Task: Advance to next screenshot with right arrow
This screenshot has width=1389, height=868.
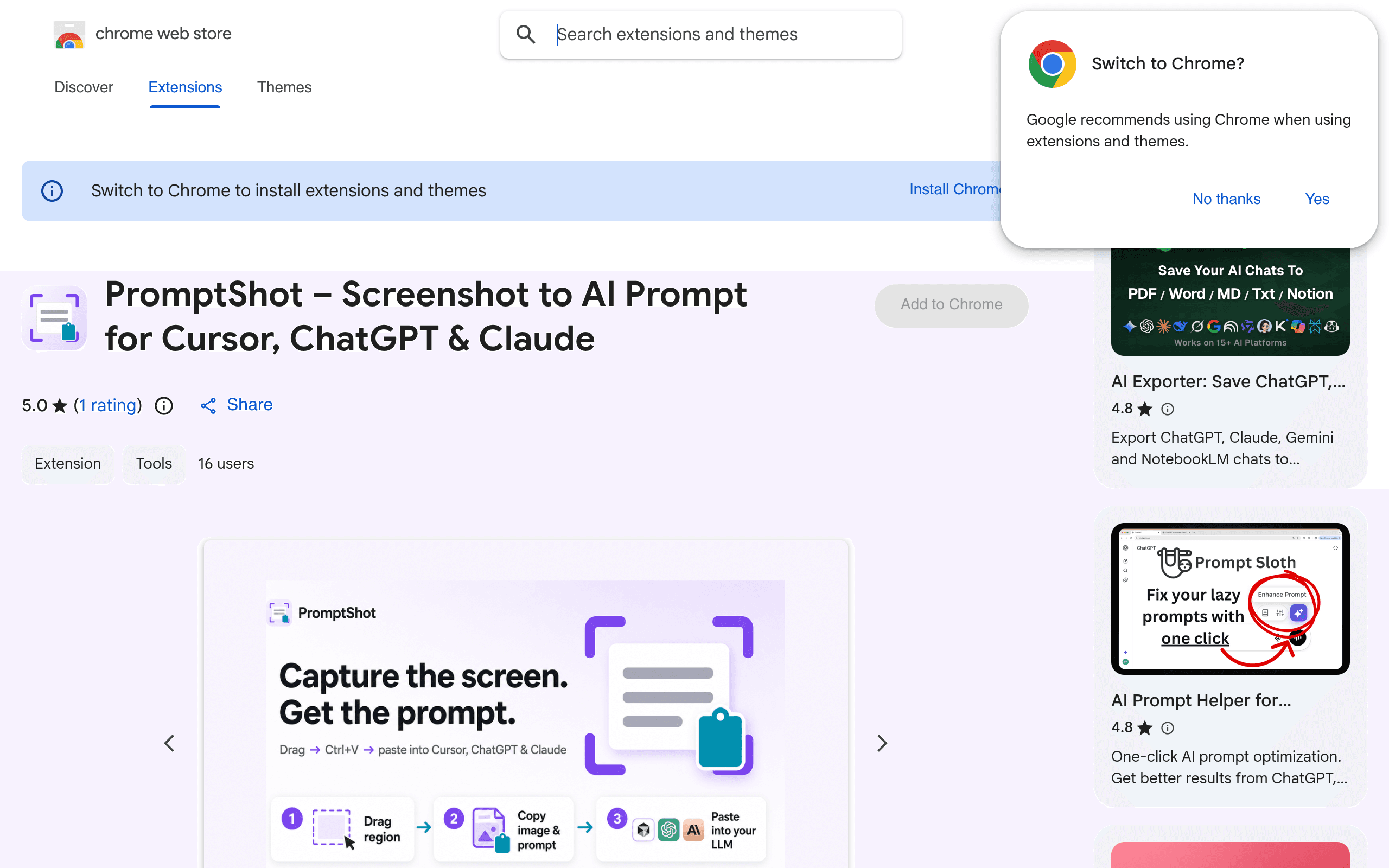Action: click(x=882, y=743)
